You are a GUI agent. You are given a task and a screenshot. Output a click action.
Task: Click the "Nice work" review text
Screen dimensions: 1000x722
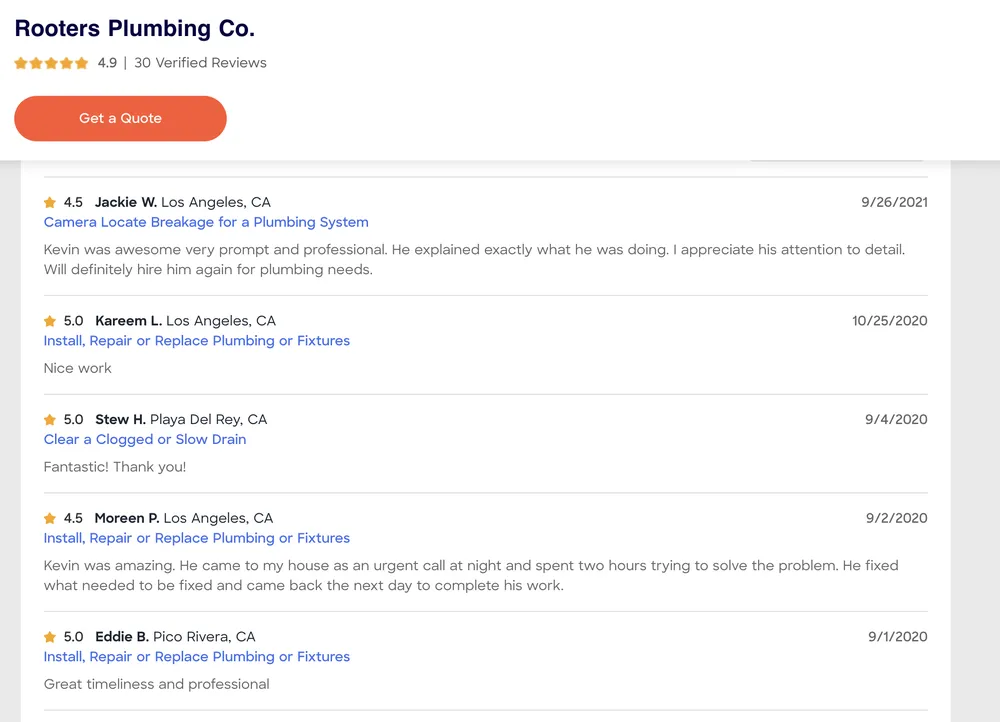[78, 368]
